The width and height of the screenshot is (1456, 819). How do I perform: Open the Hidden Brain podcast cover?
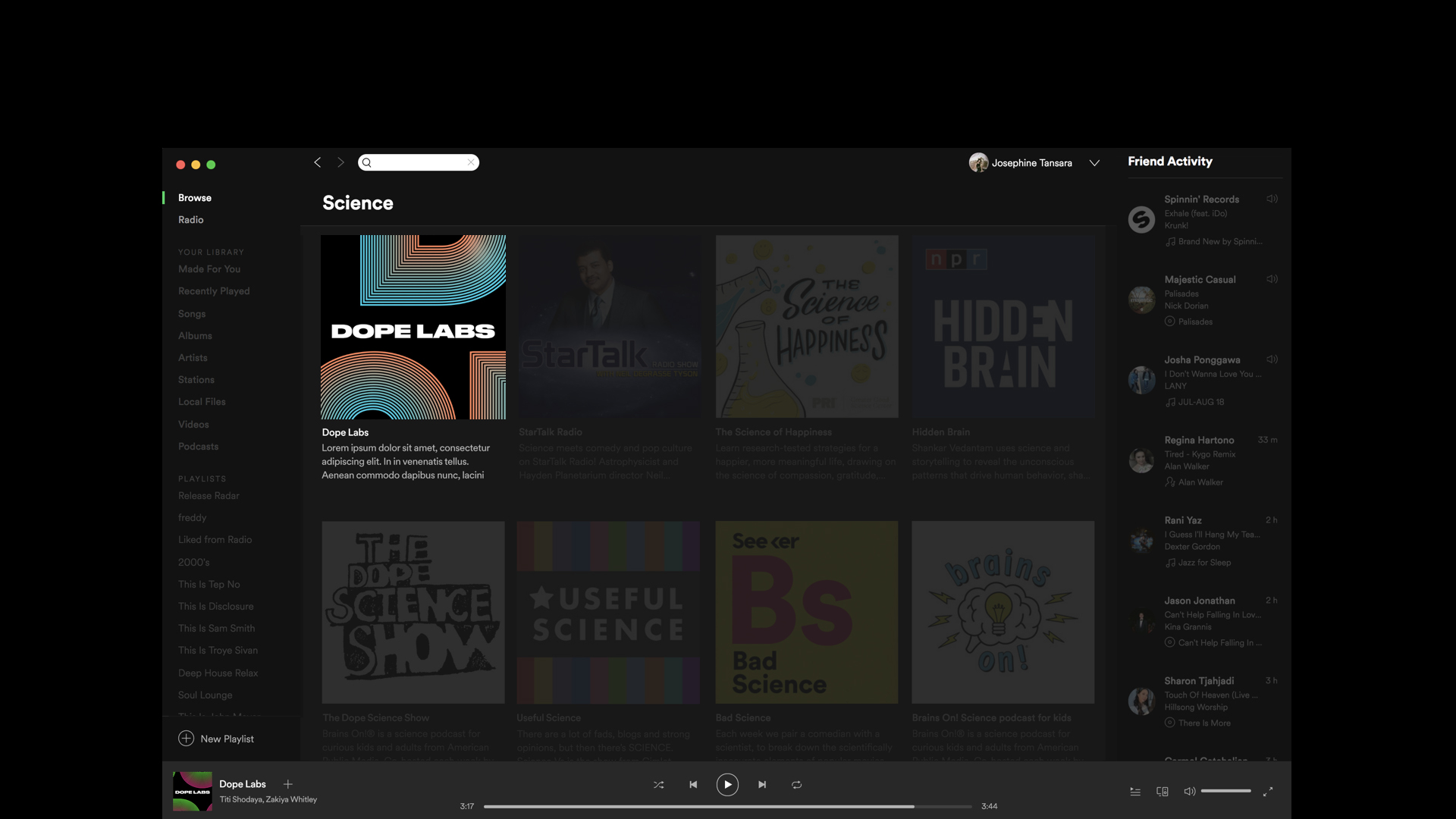click(x=1003, y=327)
